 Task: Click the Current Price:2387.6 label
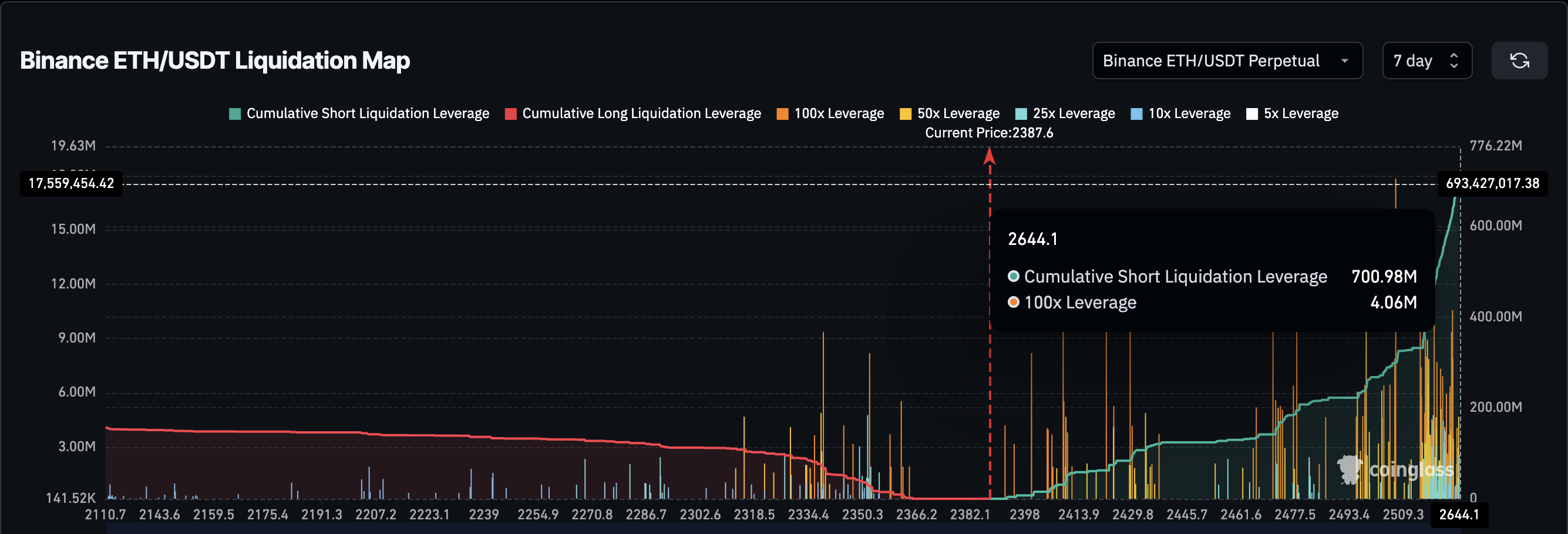(988, 133)
